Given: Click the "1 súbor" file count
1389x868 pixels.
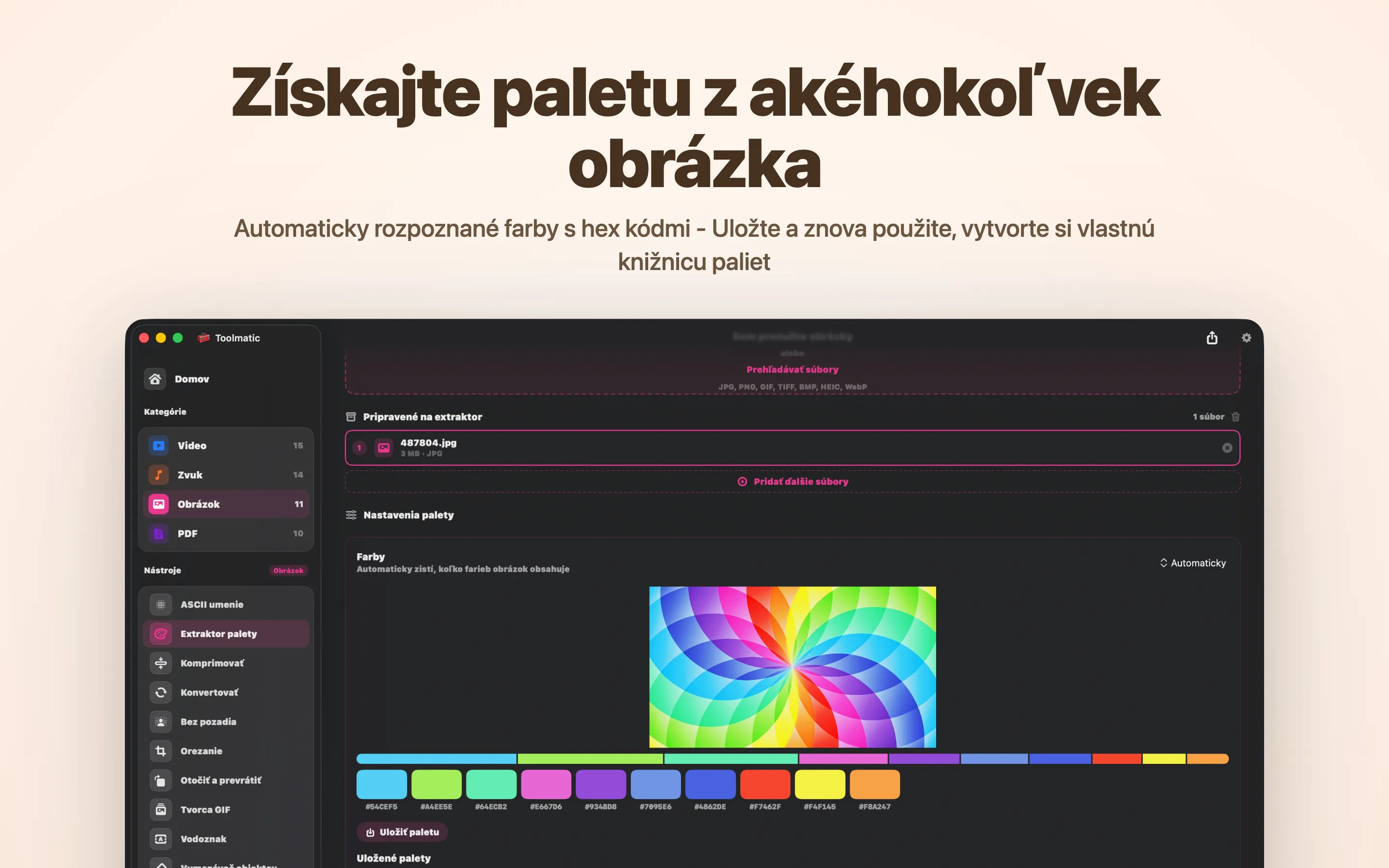Looking at the screenshot, I should tap(1208, 417).
